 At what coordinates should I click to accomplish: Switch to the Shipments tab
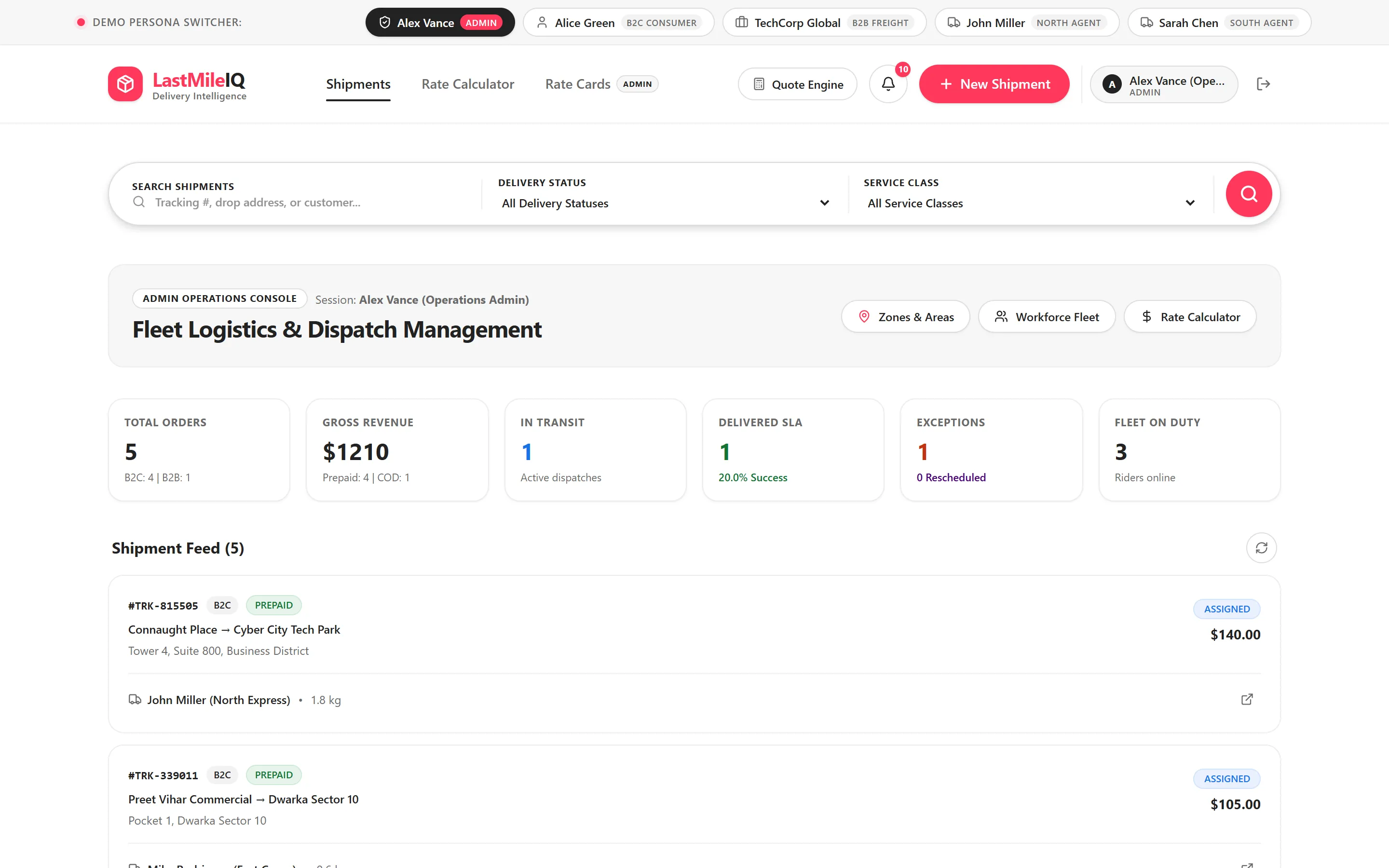point(358,84)
